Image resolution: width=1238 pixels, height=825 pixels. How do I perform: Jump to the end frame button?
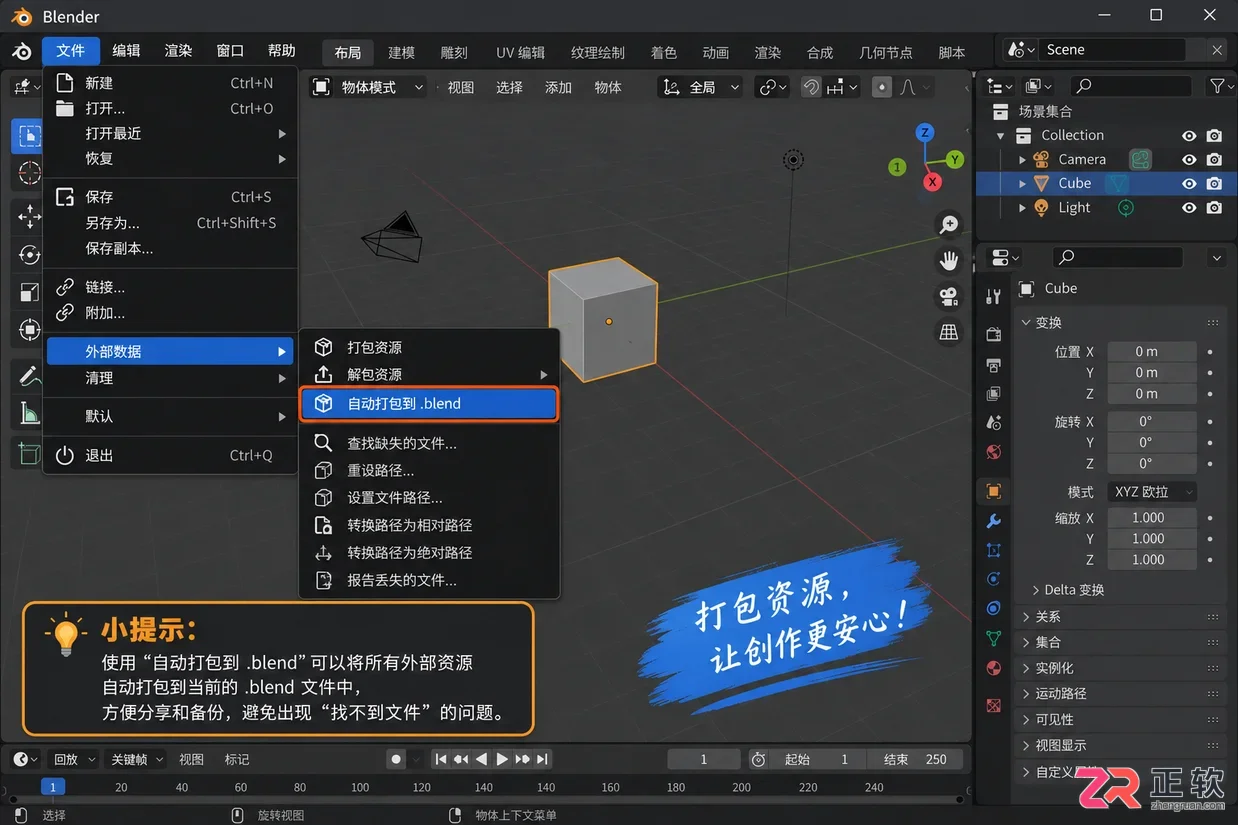pyautogui.click(x=542, y=759)
